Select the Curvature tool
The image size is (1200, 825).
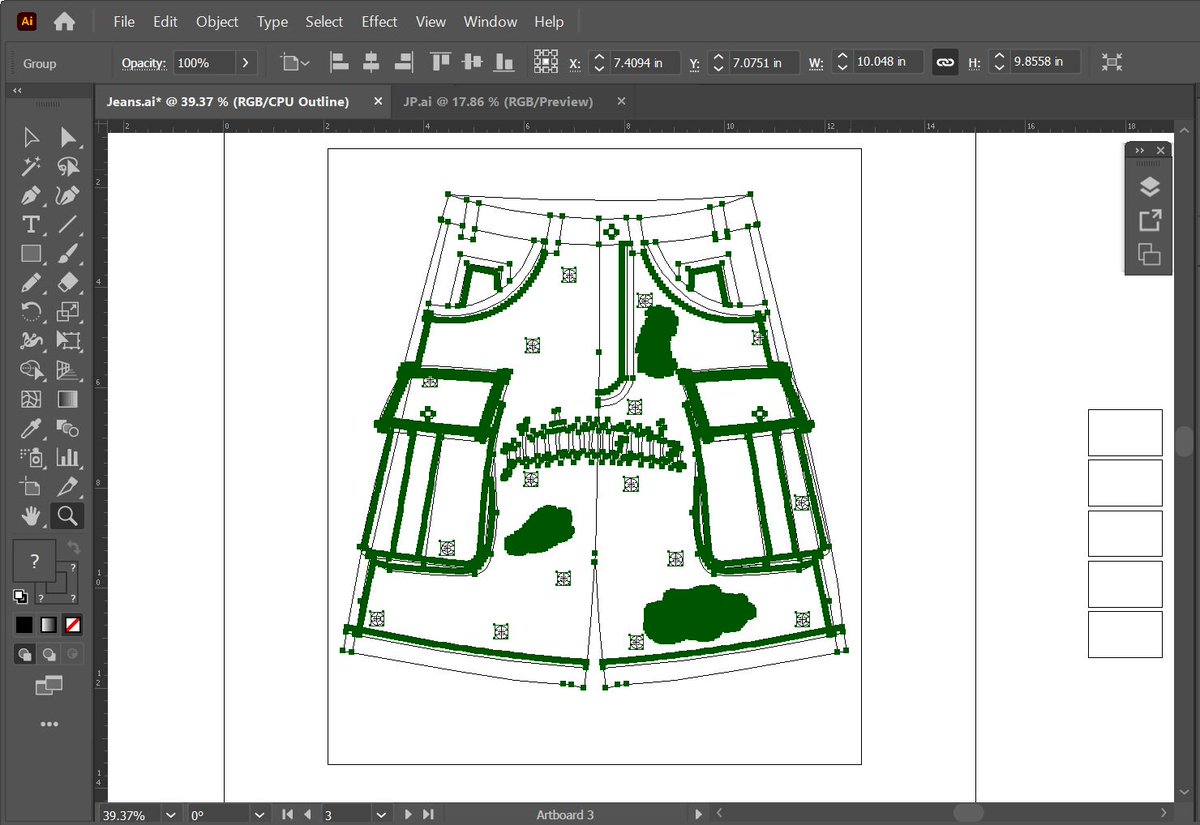pyautogui.click(x=68, y=195)
